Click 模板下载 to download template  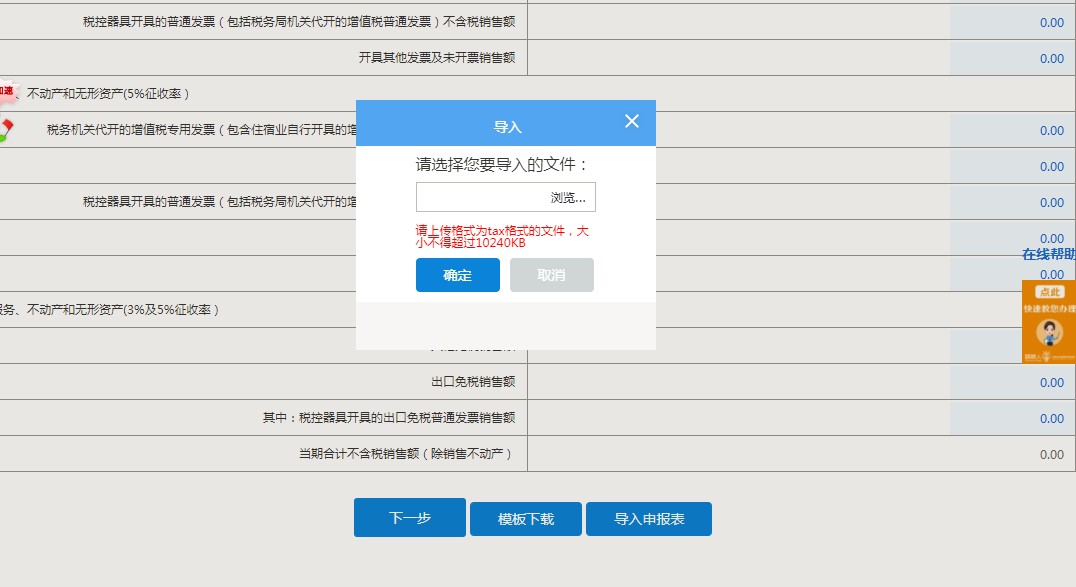click(526, 518)
